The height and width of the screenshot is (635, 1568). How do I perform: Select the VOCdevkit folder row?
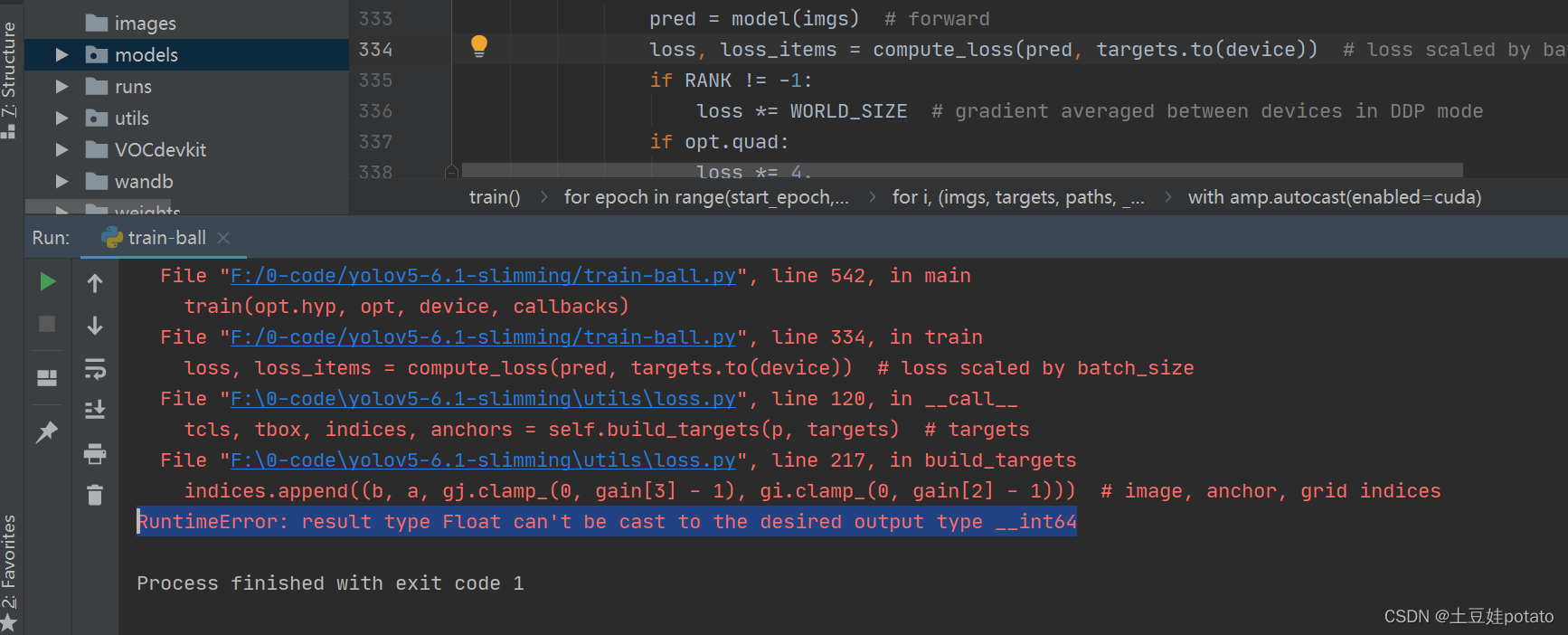pos(187,150)
